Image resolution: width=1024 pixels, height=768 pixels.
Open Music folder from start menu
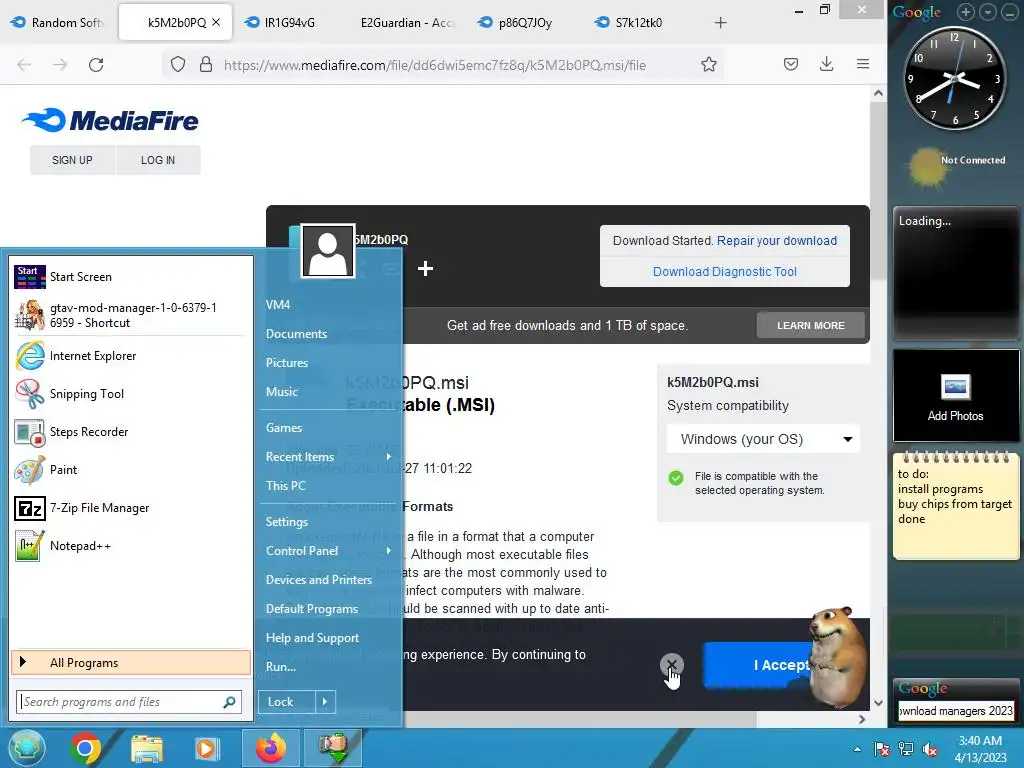(x=281, y=391)
